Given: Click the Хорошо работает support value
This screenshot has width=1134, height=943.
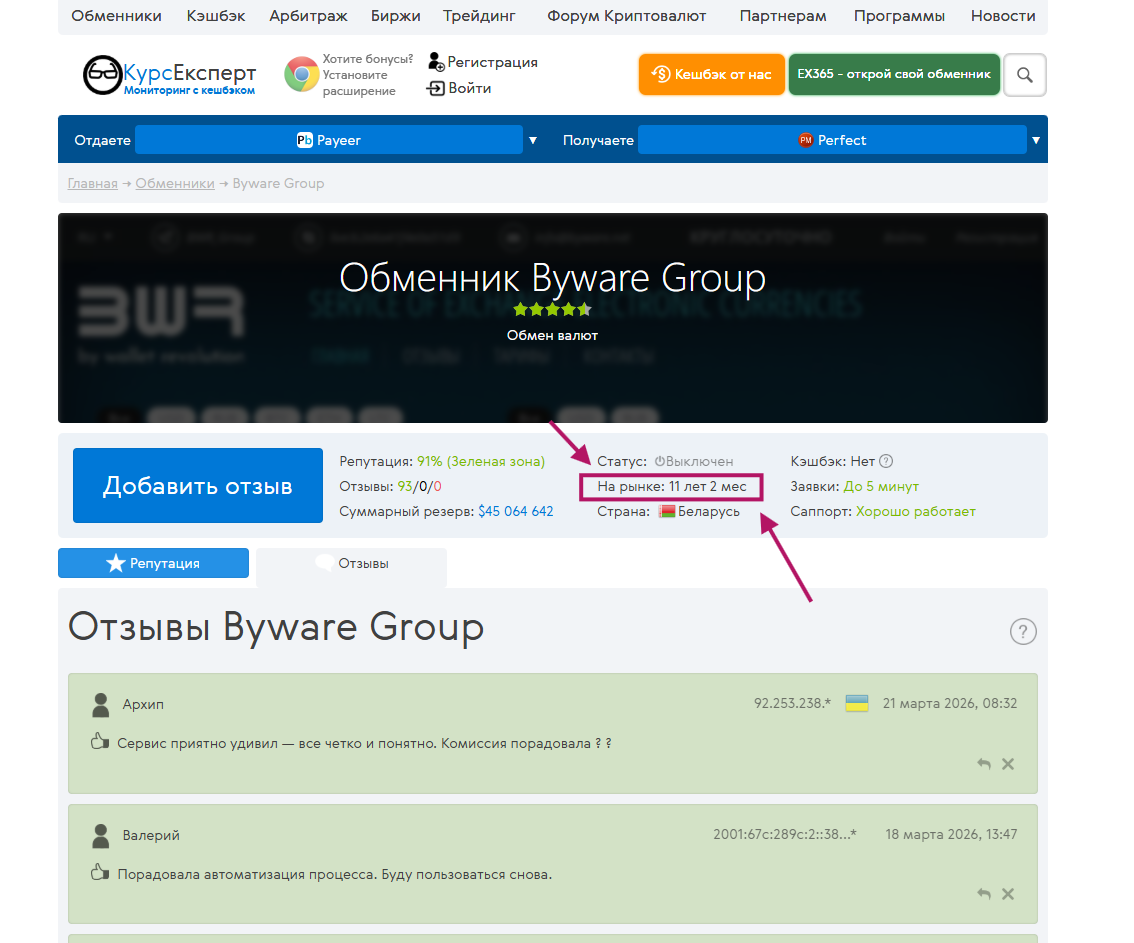Looking at the screenshot, I should click(916, 511).
